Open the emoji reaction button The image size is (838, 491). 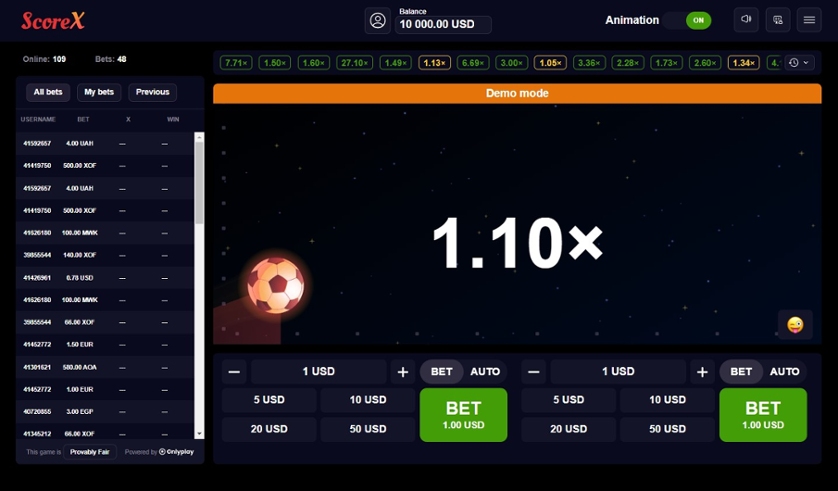795,324
